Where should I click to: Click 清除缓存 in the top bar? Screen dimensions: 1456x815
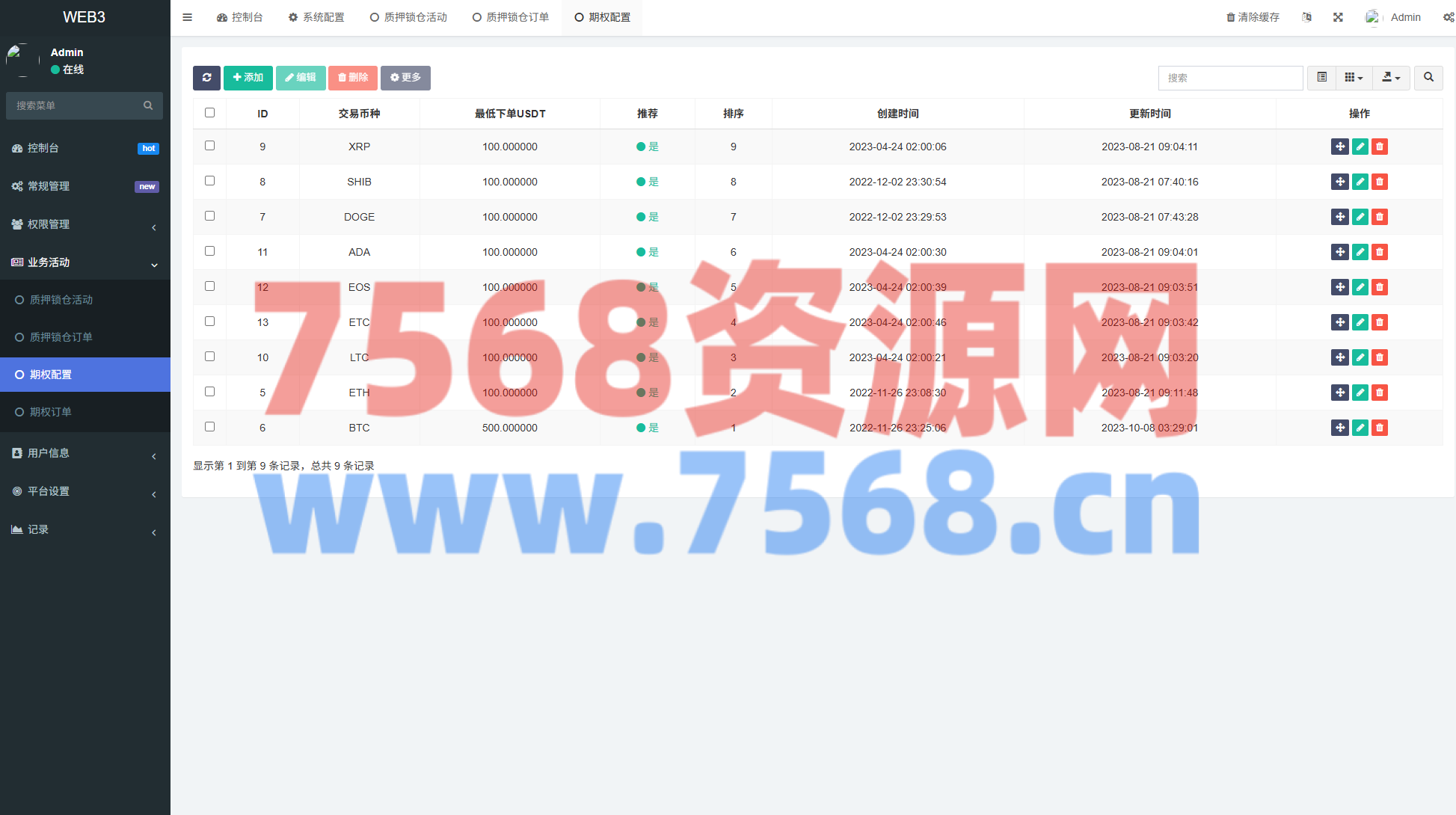coord(1253,17)
